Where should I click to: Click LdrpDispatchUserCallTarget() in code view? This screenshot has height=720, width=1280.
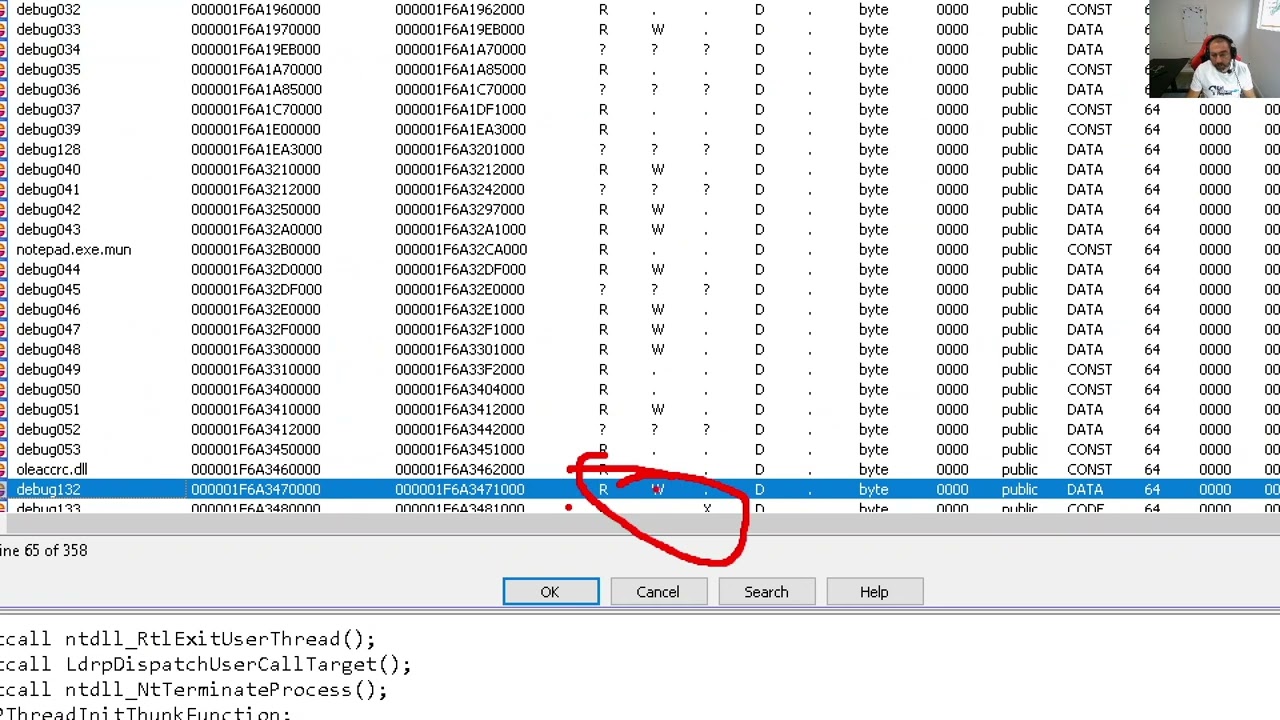(x=239, y=664)
